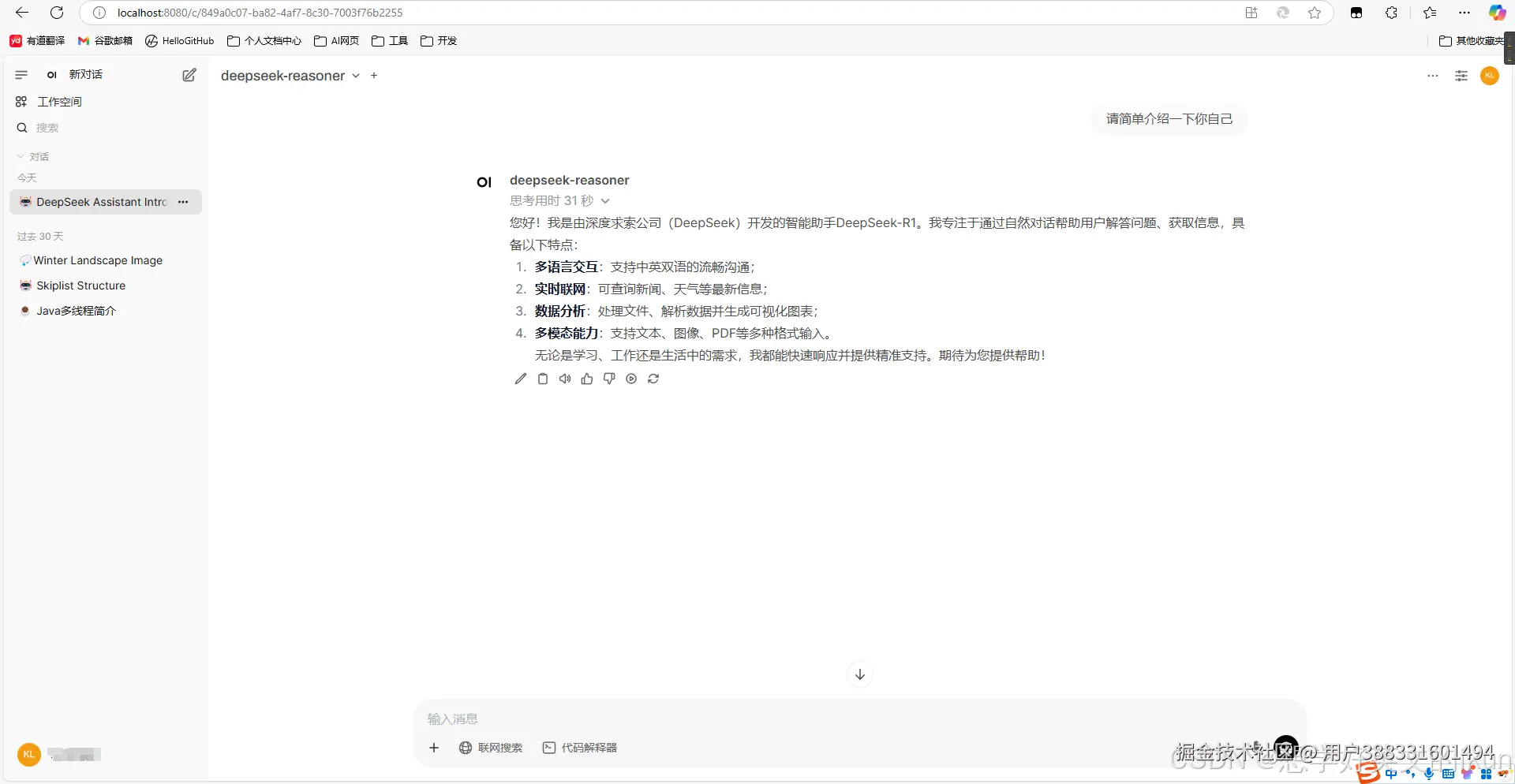Collapse the 思考用时 31 秒 reasoning section
Screen dimensions: 1515x784
604,201
